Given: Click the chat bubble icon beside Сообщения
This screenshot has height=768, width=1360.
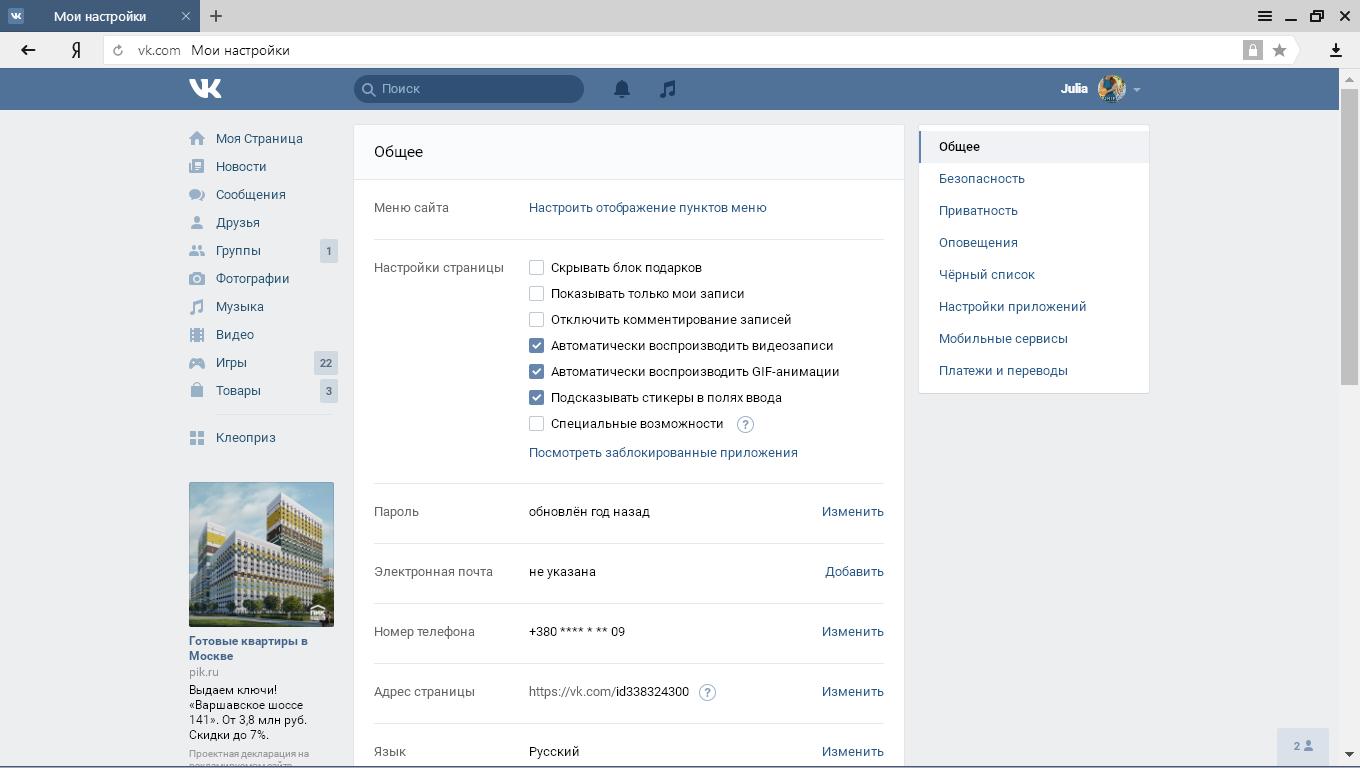Looking at the screenshot, I should coord(197,195).
